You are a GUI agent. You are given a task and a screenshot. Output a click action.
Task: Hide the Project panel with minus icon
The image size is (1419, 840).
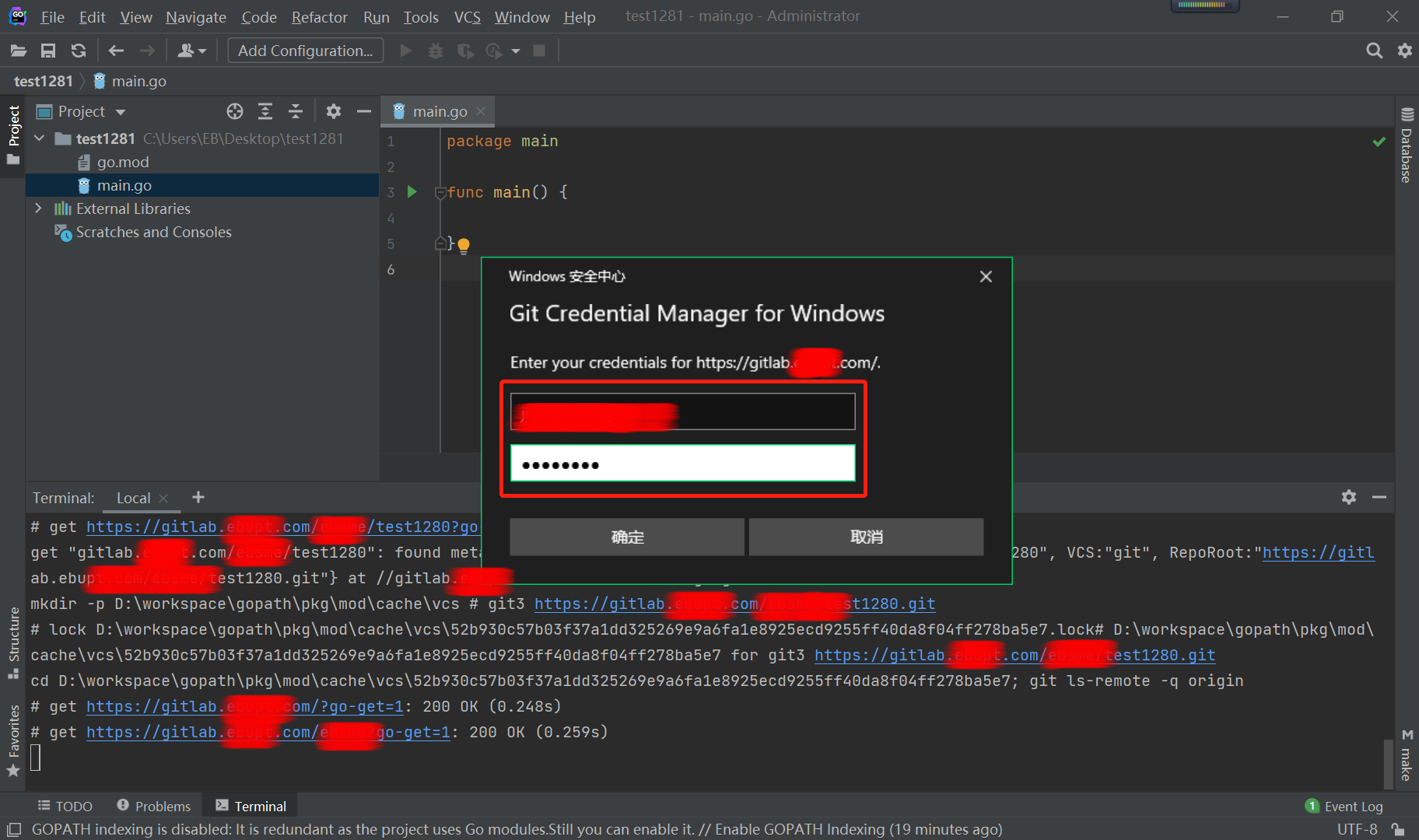pyautogui.click(x=363, y=111)
